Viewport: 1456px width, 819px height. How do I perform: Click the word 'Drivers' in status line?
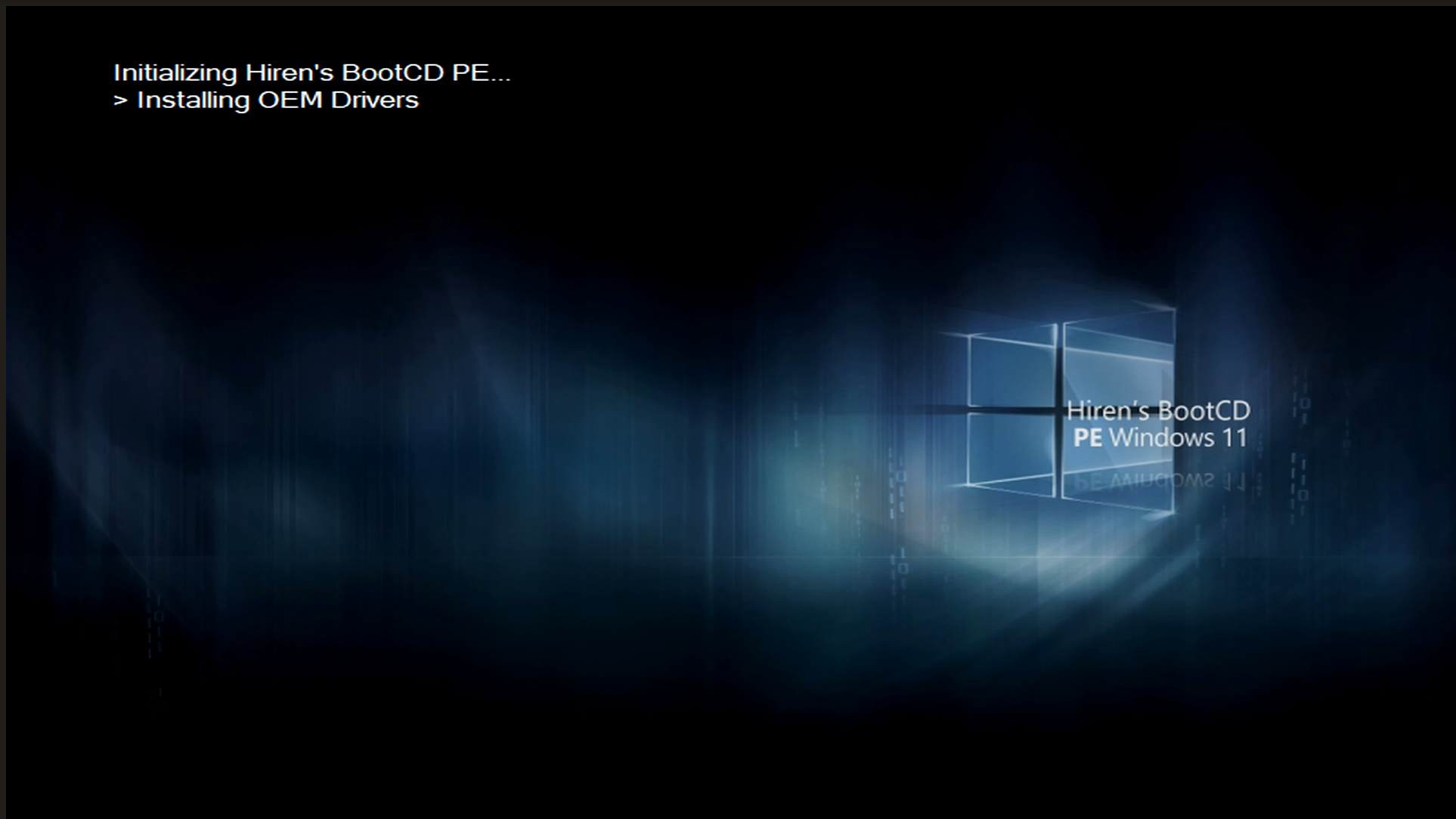coord(374,100)
